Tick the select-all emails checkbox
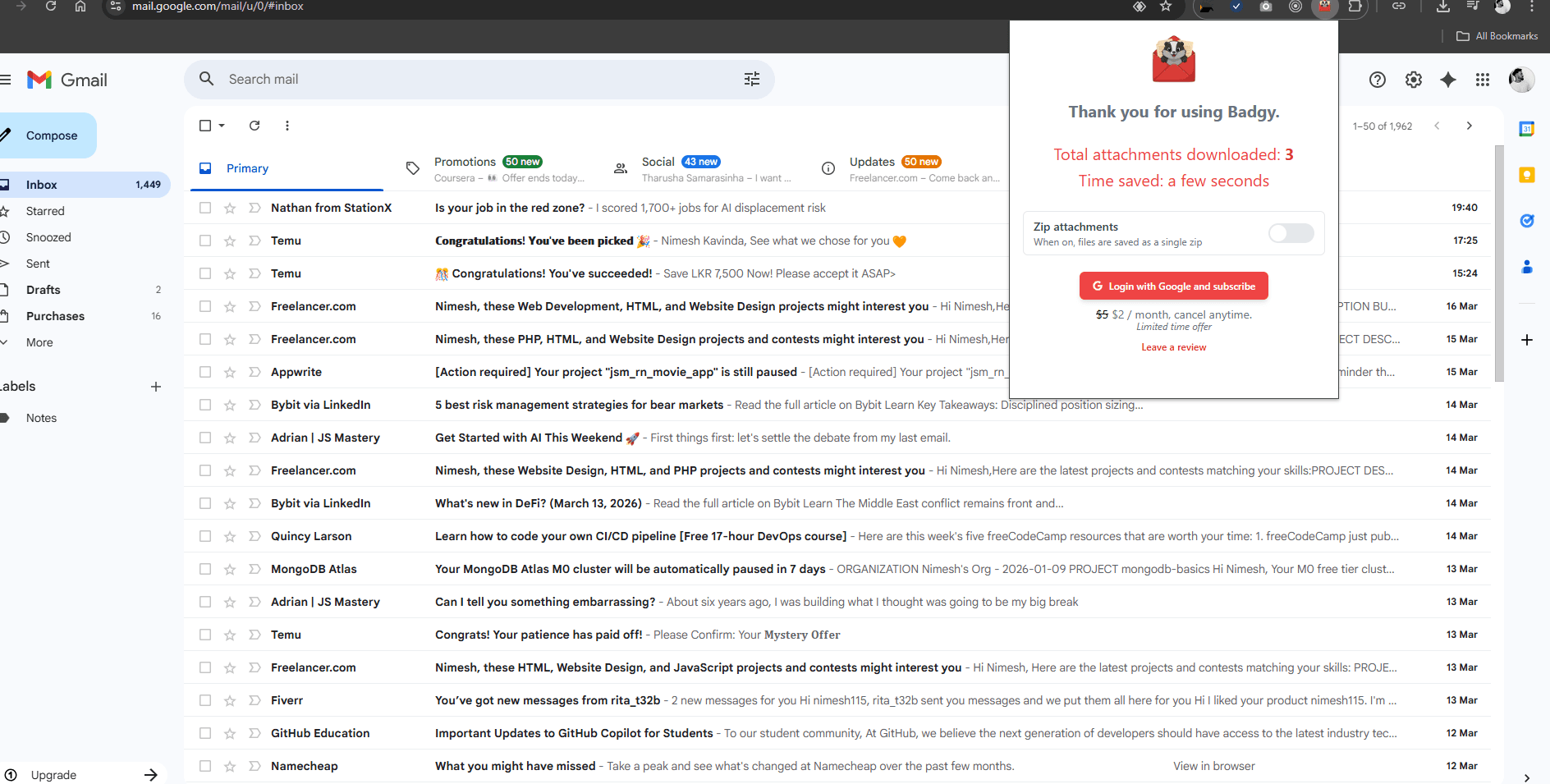This screenshot has width=1550, height=784. click(x=205, y=126)
